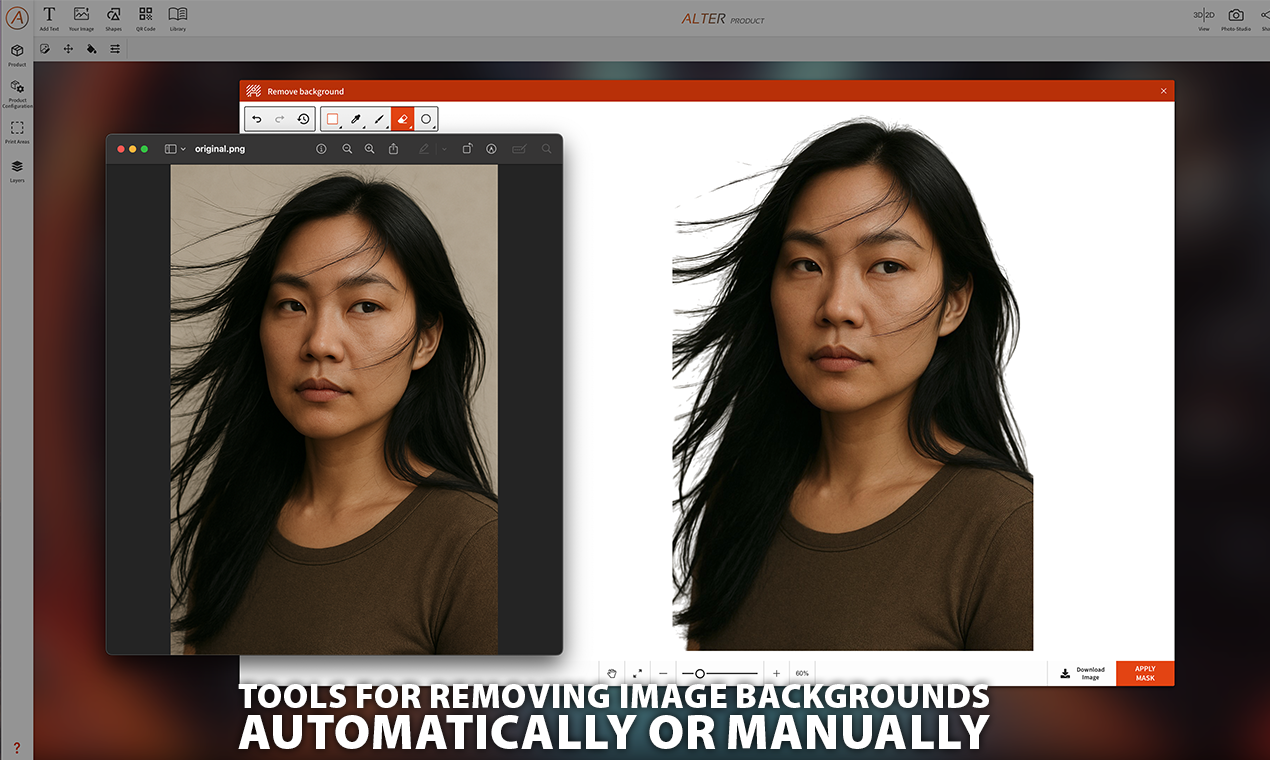The image size is (1270, 760).
Task: Zoom out in Preview window
Action: point(347,149)
